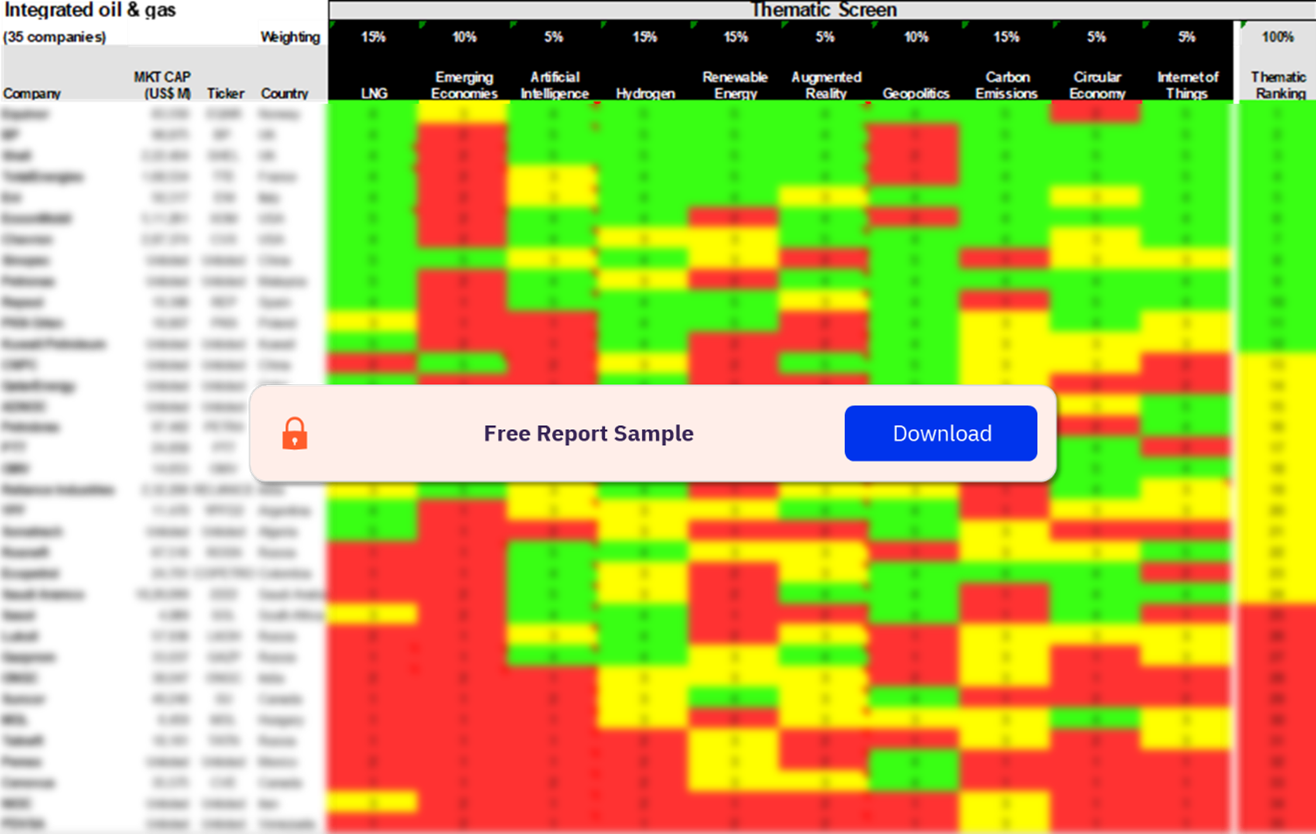The height and width of the screenshot is (834, 1316).
Task: Select the 'LNG' theme column header
Action: [374, 93]
